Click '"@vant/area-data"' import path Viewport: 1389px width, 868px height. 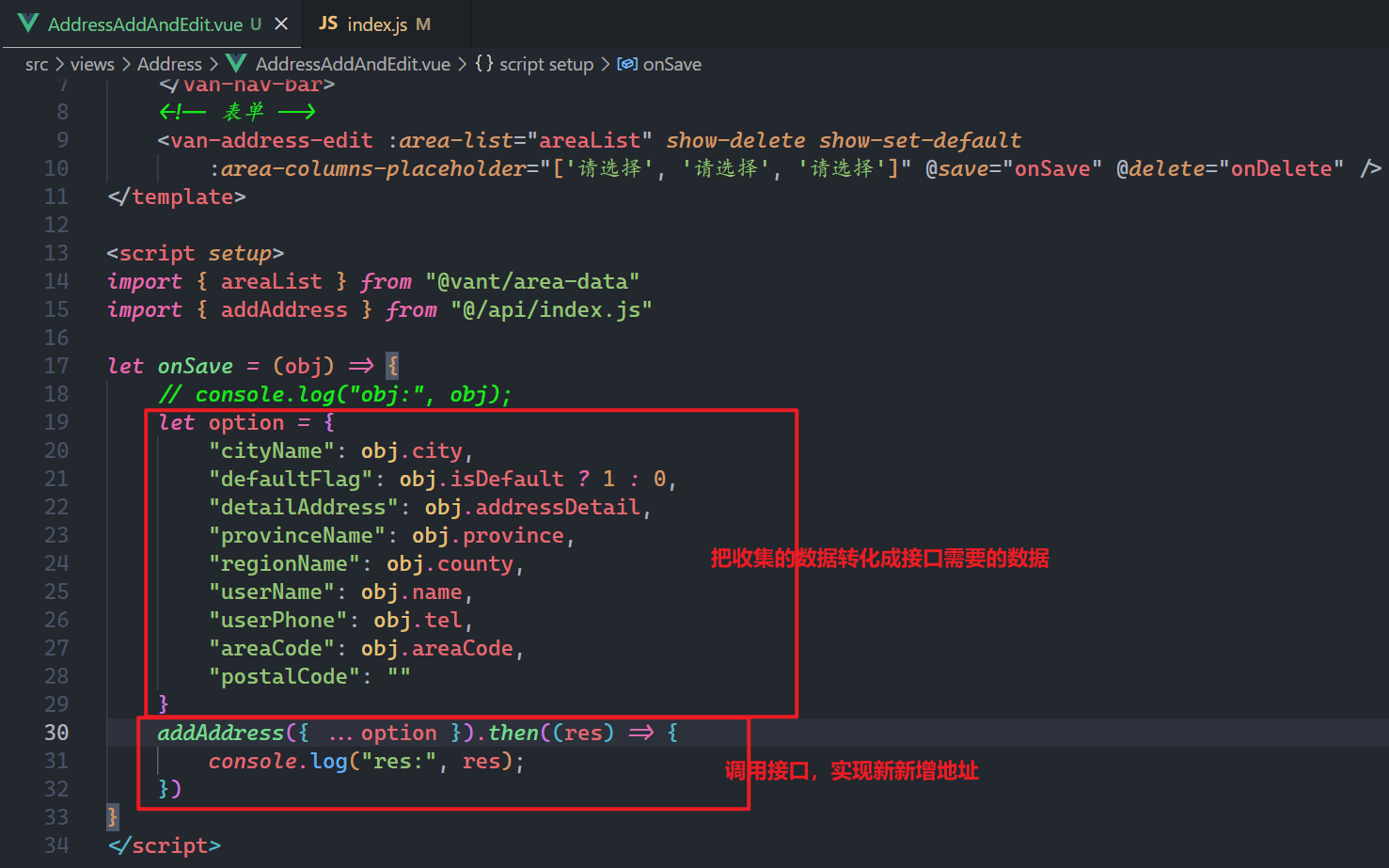click(x=532, y=281)
